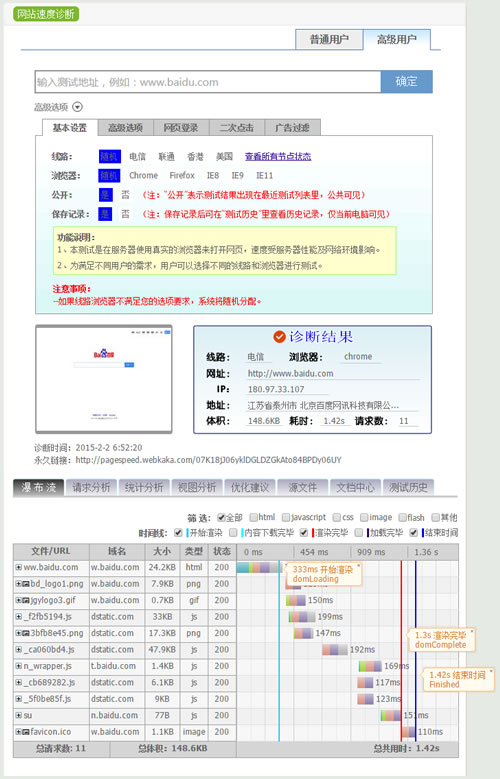
Task: Expand the _f2fb5194.js request row
Action: point(18,617)
